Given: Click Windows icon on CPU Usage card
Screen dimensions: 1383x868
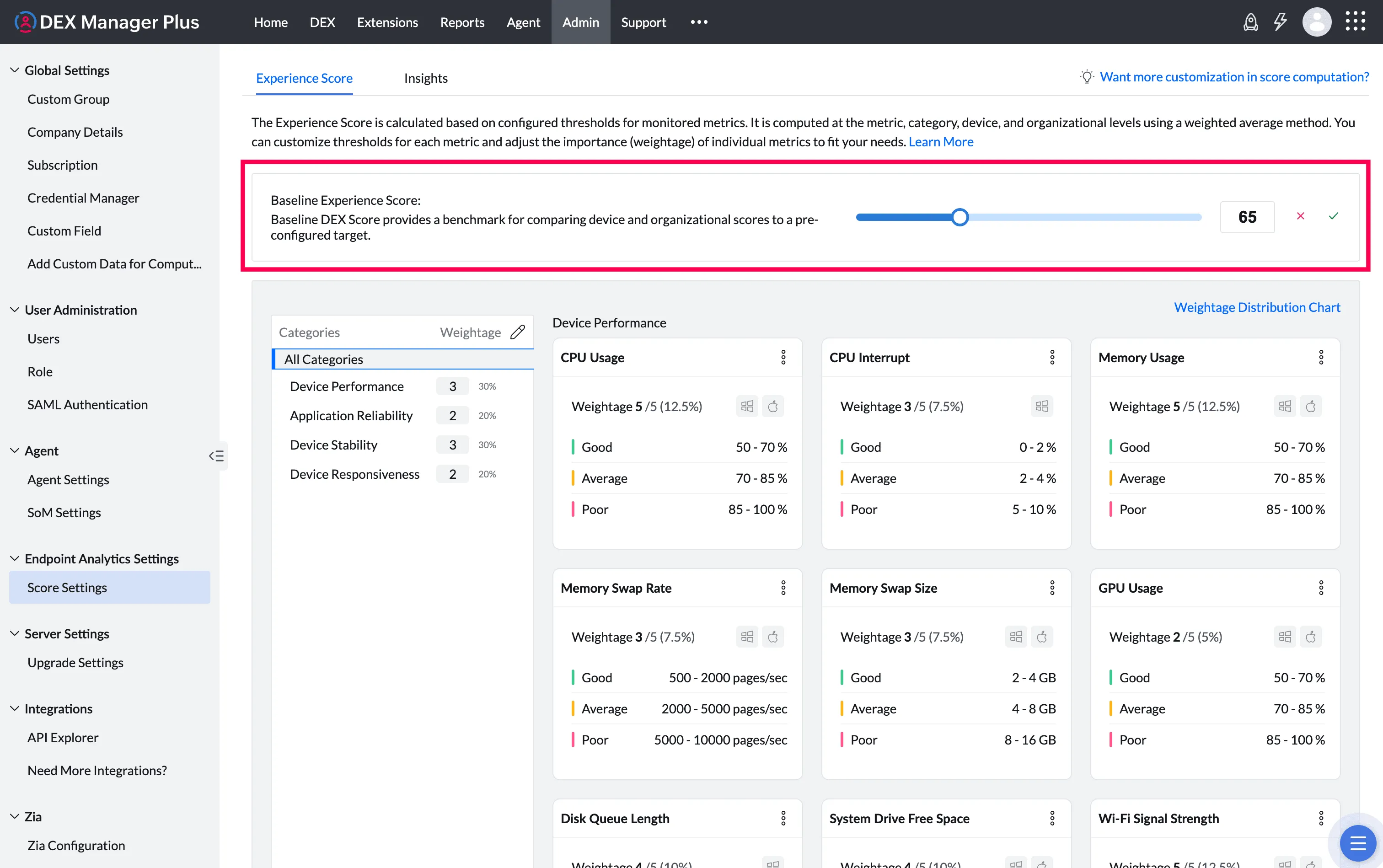Looking at the screenshot, I should [x=747, y=407].
